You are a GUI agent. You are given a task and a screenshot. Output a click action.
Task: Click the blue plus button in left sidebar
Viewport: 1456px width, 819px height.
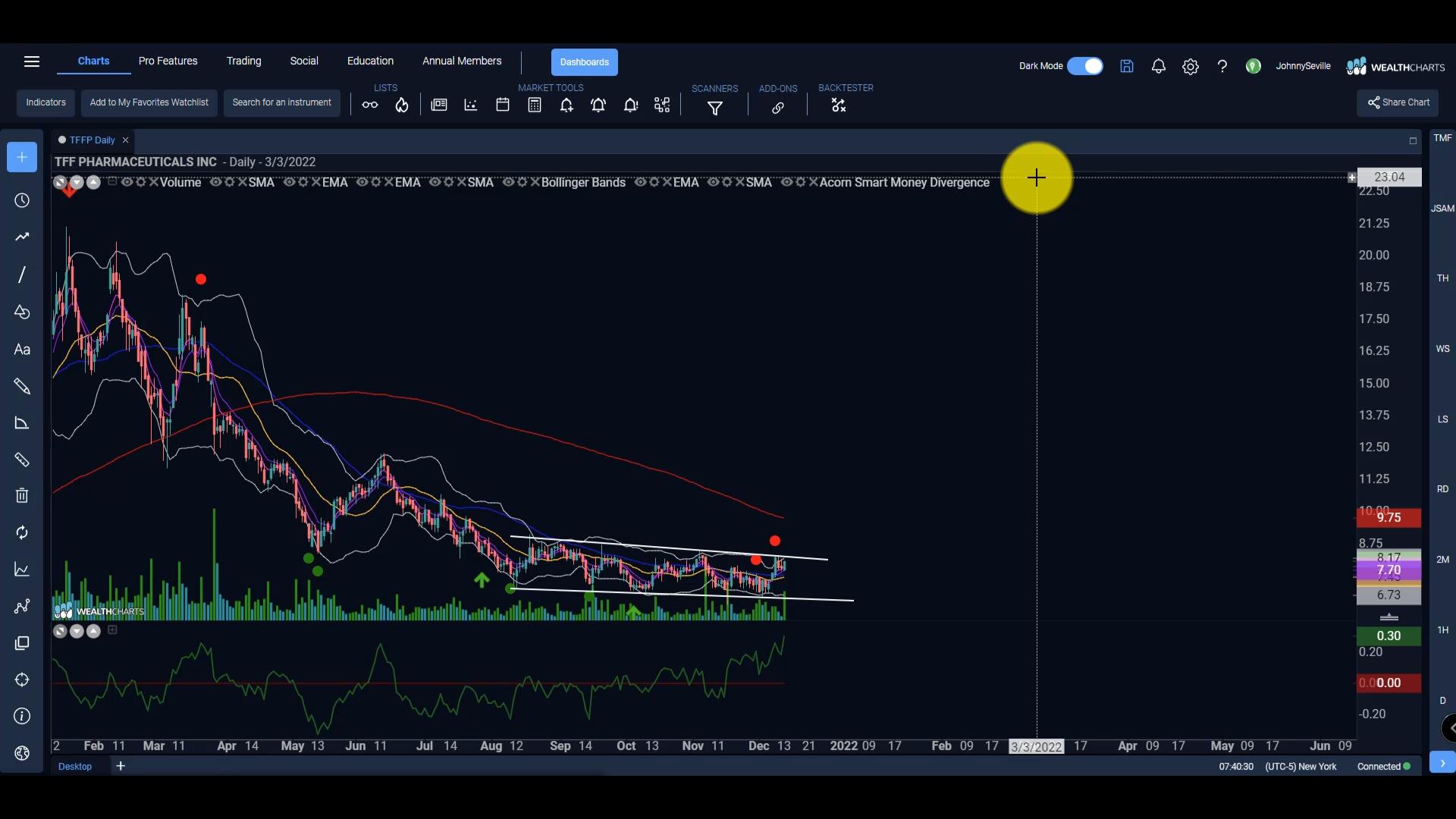(x=22, y=157)
